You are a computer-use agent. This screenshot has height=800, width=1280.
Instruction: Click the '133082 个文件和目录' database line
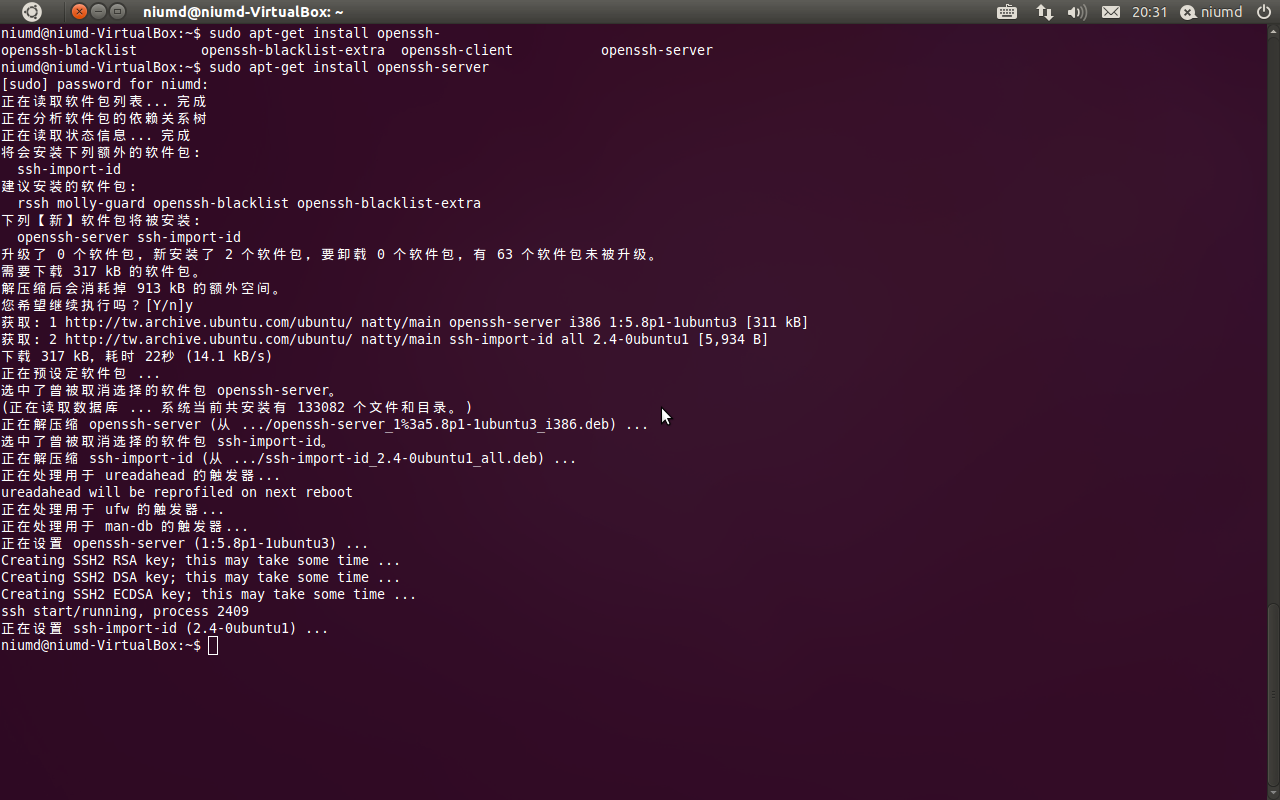point(237,407)
